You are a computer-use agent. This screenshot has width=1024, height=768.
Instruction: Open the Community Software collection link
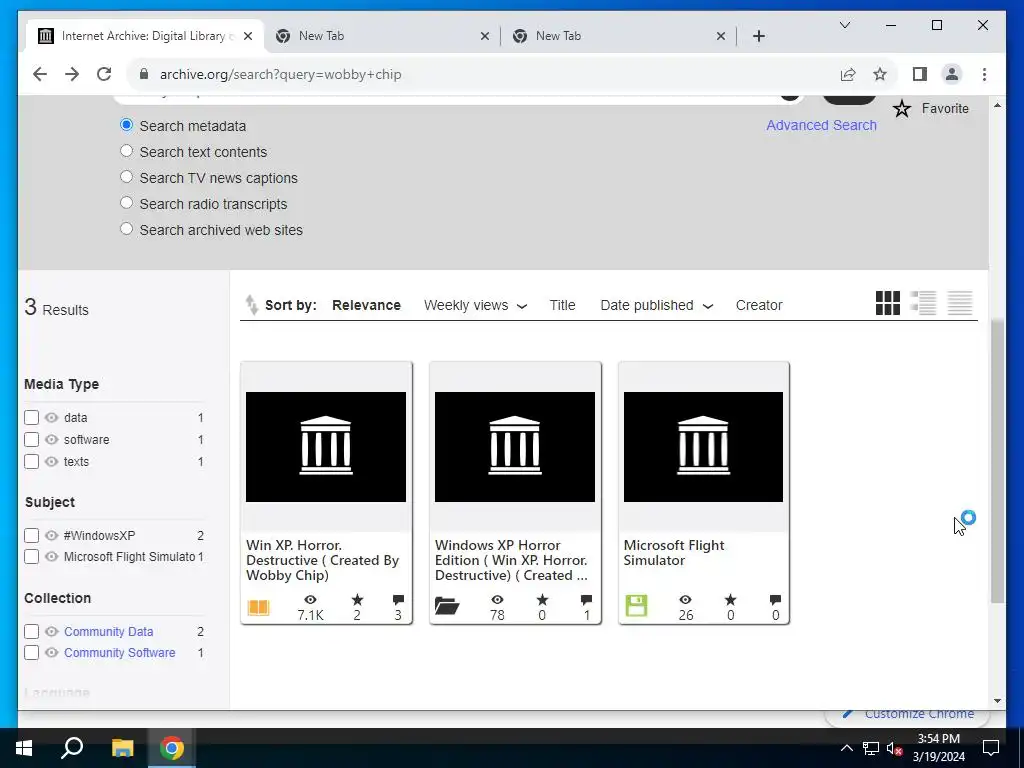coord(120,652)
